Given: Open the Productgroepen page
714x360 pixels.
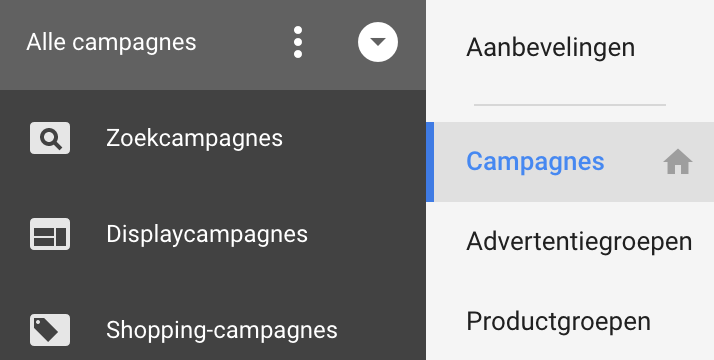Looking at the screenshot, I should click(558, 322).
